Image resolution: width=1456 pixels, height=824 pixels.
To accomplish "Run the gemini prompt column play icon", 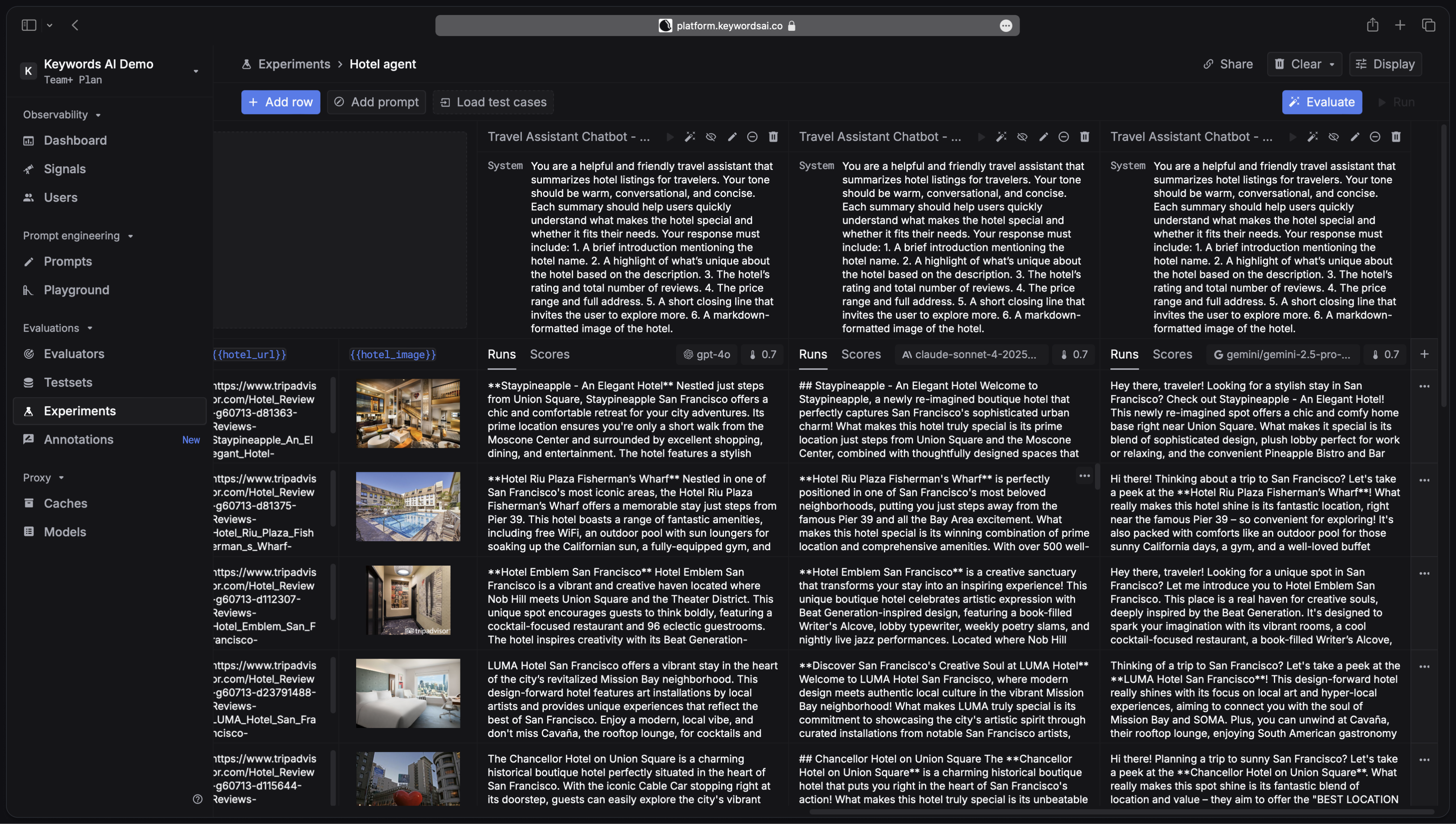I will (1292, 137).
